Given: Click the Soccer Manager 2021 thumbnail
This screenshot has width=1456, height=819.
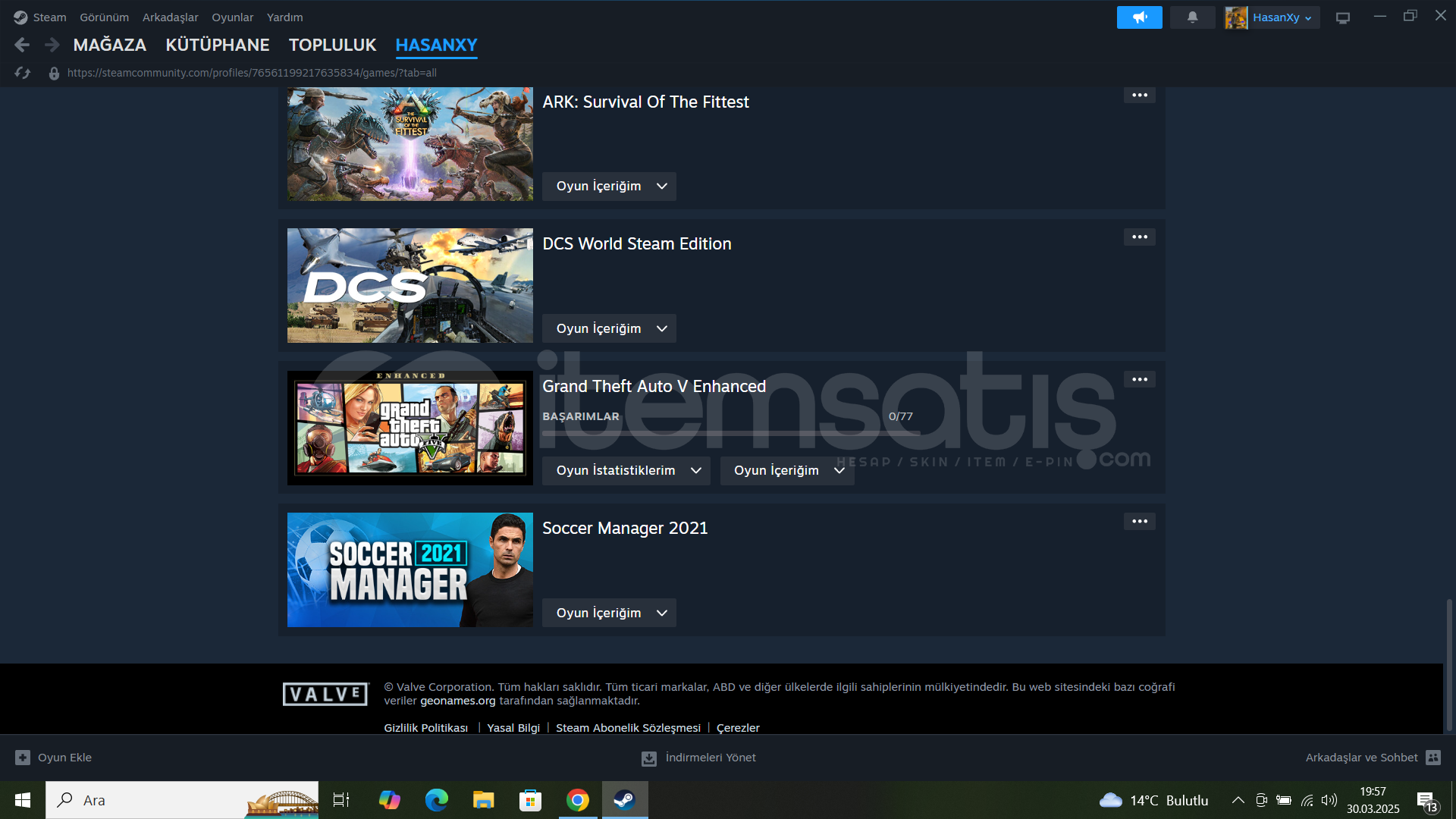Looking at the screenshot, I should point(410,570).
